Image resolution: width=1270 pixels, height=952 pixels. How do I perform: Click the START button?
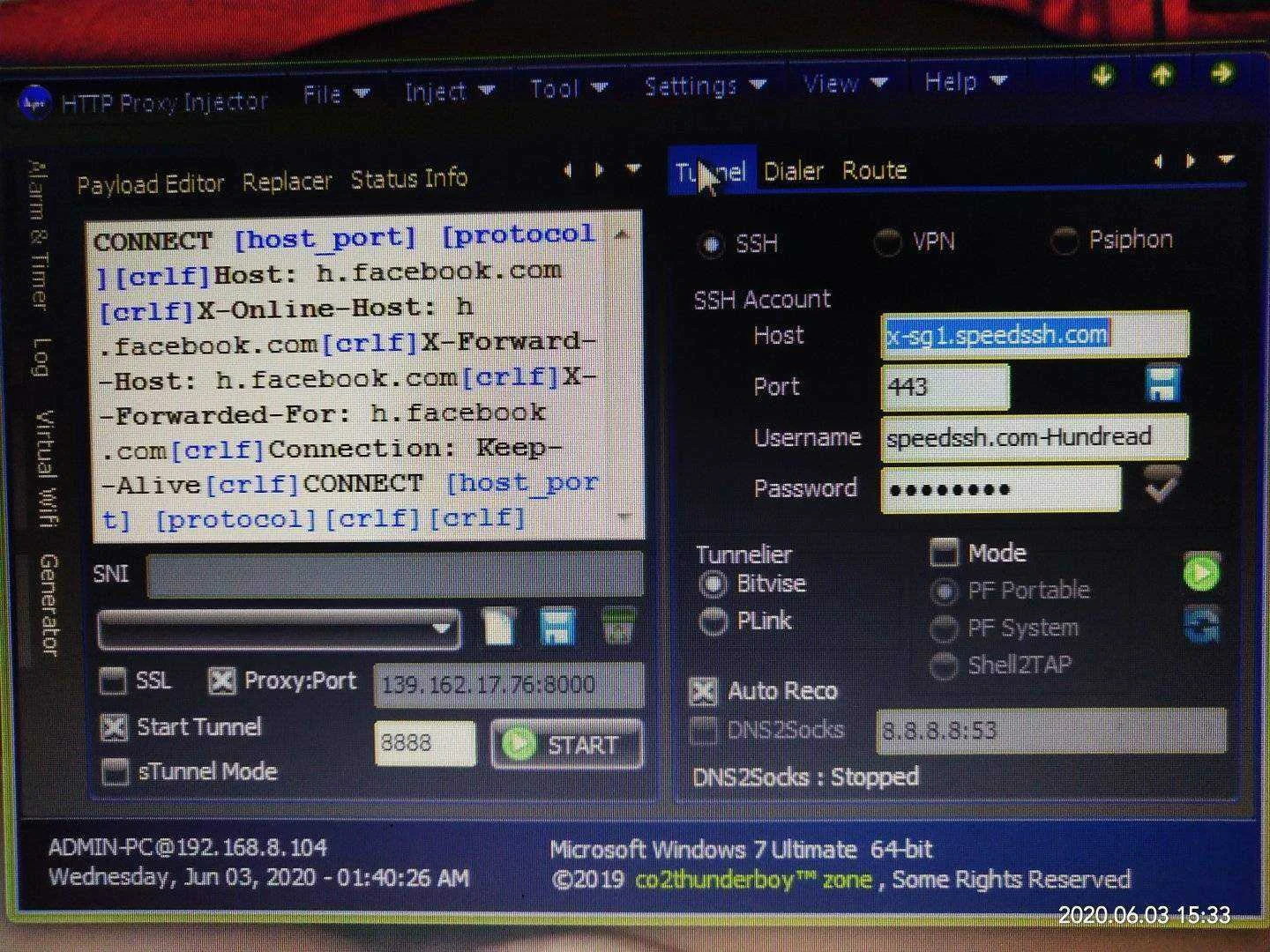(567, 744)
